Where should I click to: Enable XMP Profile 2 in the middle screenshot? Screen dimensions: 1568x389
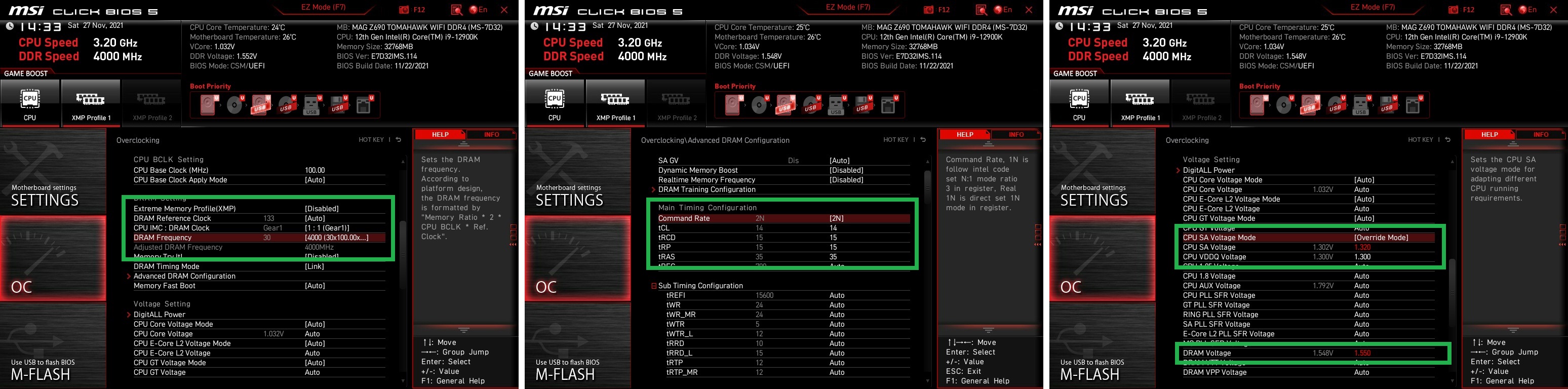click(677, 102)
